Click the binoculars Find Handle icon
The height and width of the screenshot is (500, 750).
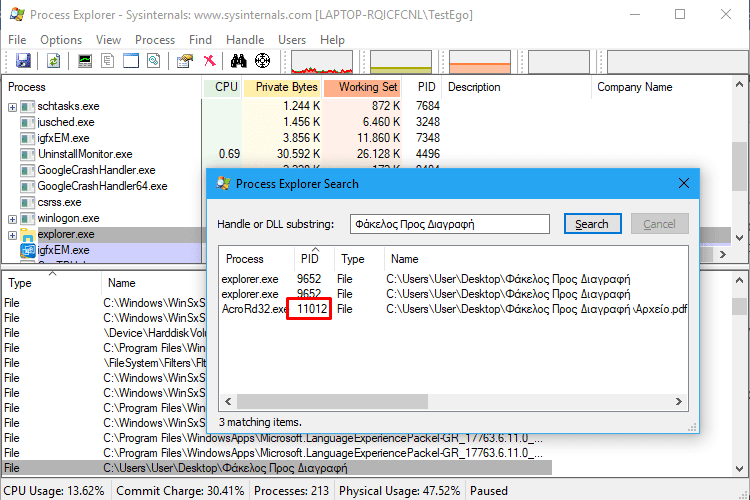click(238, 61)
